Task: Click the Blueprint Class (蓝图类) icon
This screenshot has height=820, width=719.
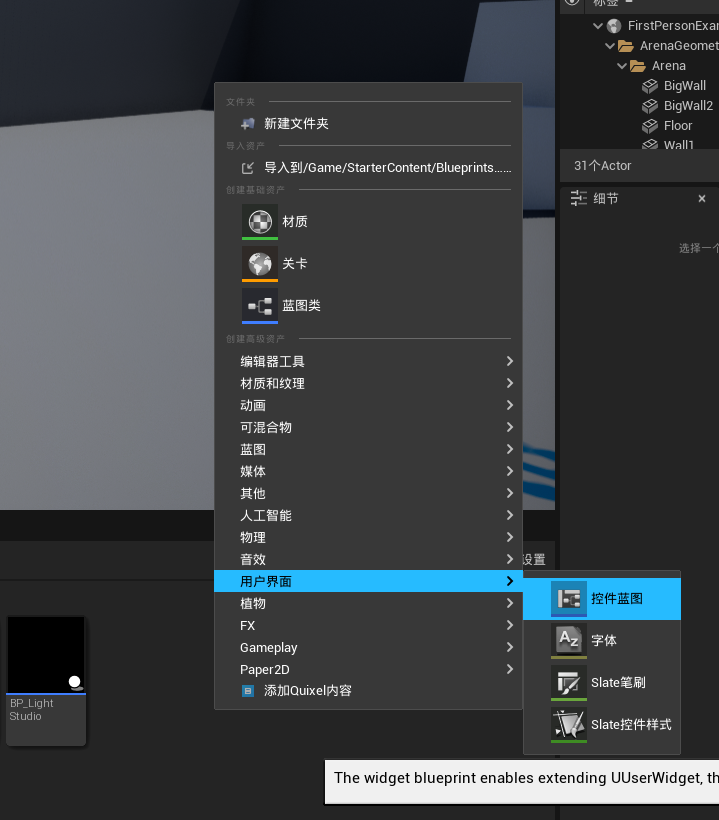Action: coord(259,306)
